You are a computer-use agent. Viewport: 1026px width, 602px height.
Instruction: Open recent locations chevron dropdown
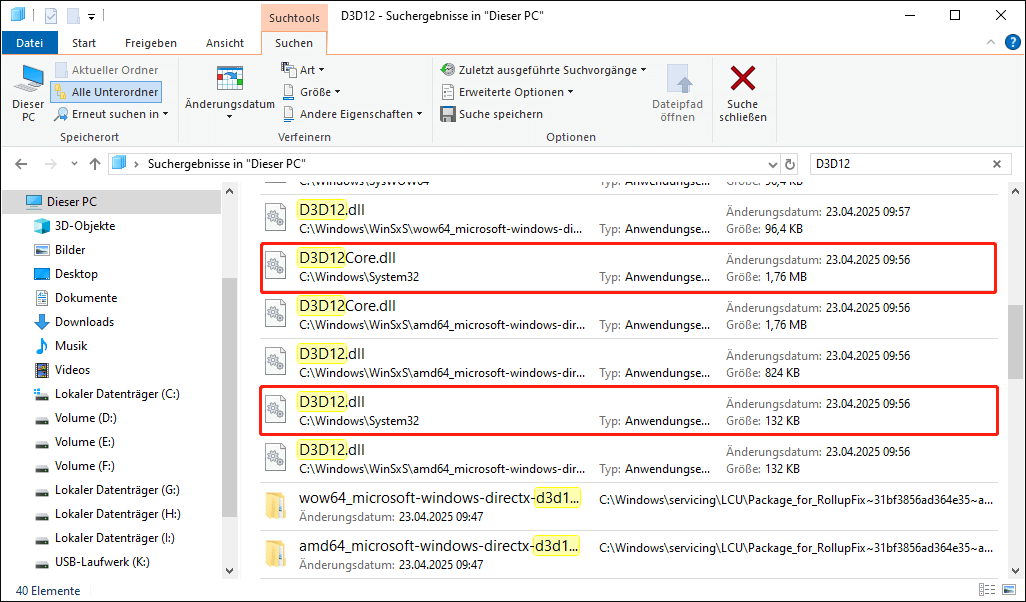(x=74, y=164)
